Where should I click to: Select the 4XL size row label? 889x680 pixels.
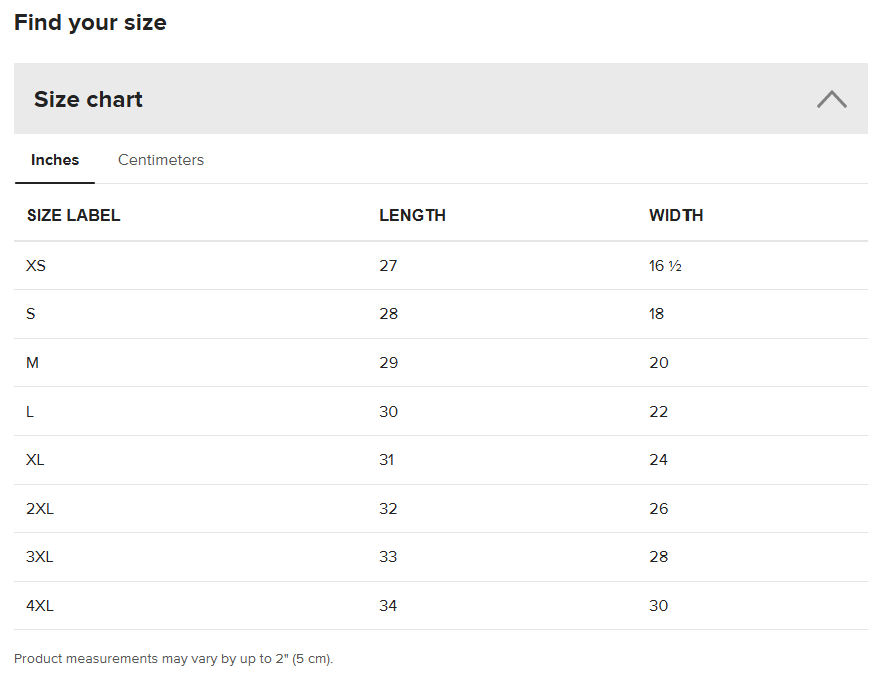tap(40, 605)
